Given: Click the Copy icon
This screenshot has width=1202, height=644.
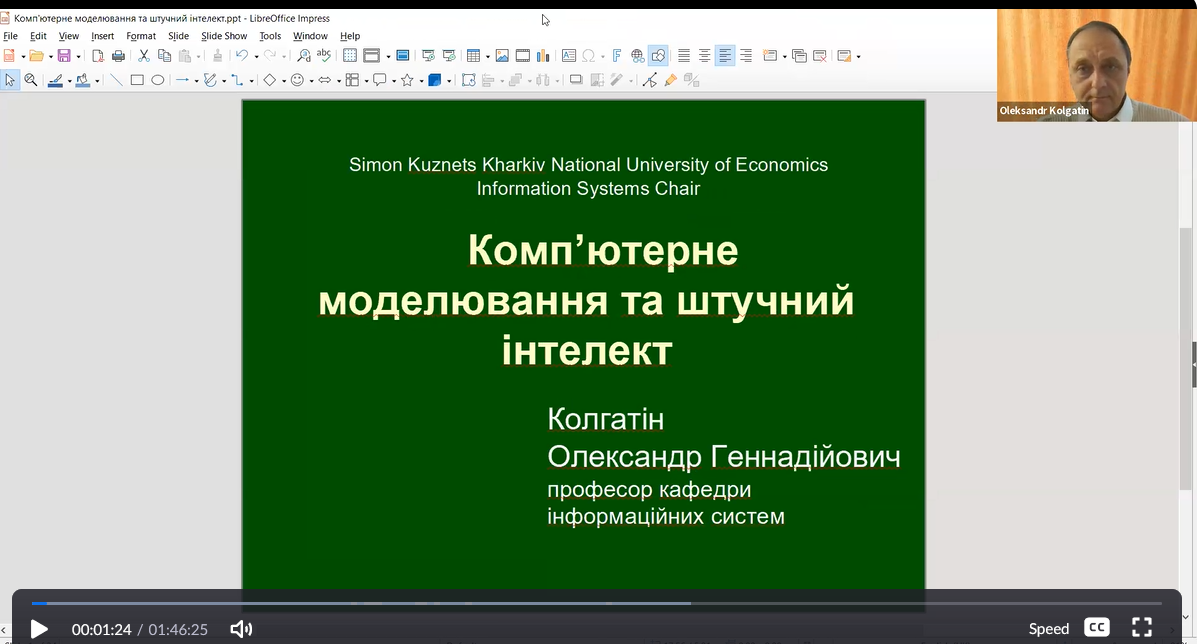Looking at the screenshot, I should click(x=164, y=56).
